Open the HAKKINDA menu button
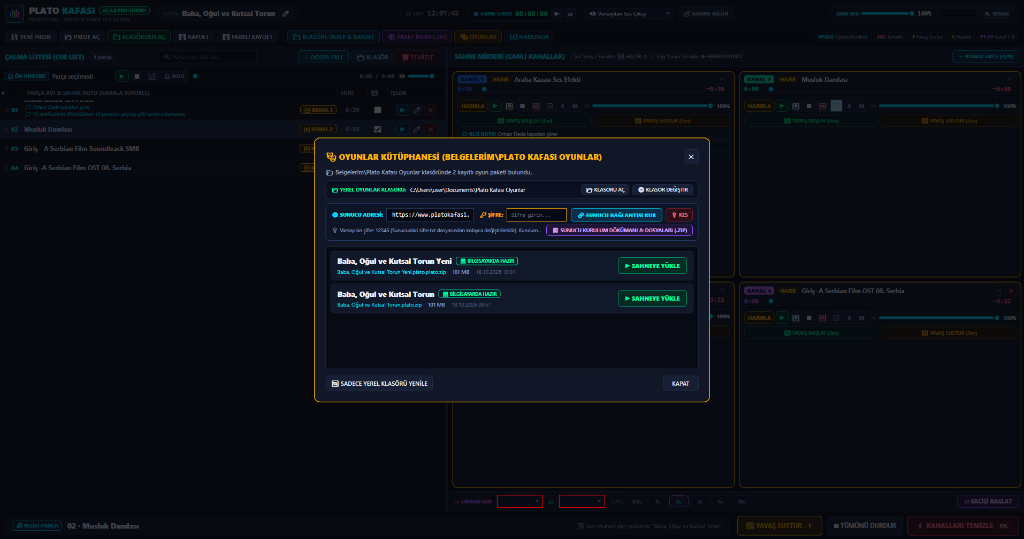This screenshot has width=1024, height=539. 529,37
